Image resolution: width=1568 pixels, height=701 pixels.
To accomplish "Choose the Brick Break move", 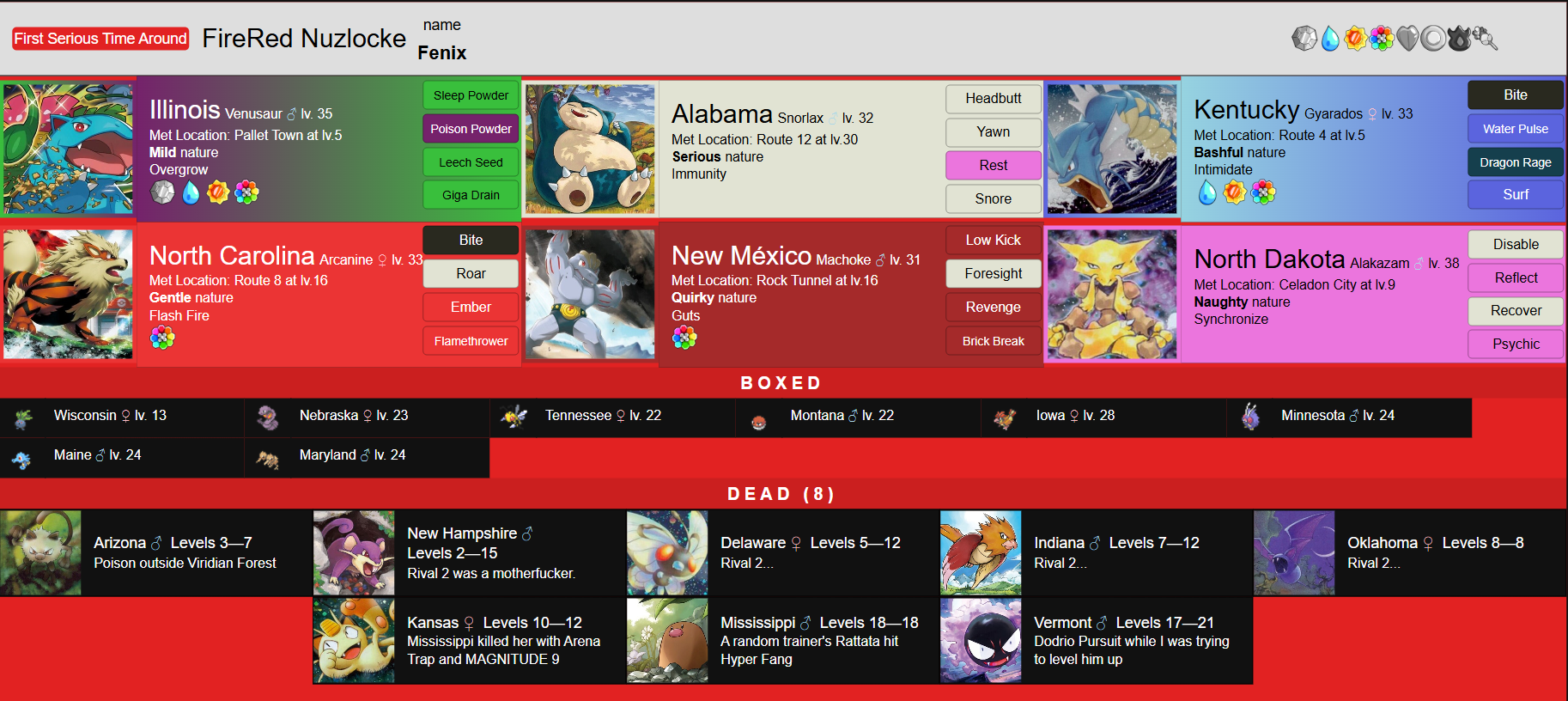I will click(994, 341).
